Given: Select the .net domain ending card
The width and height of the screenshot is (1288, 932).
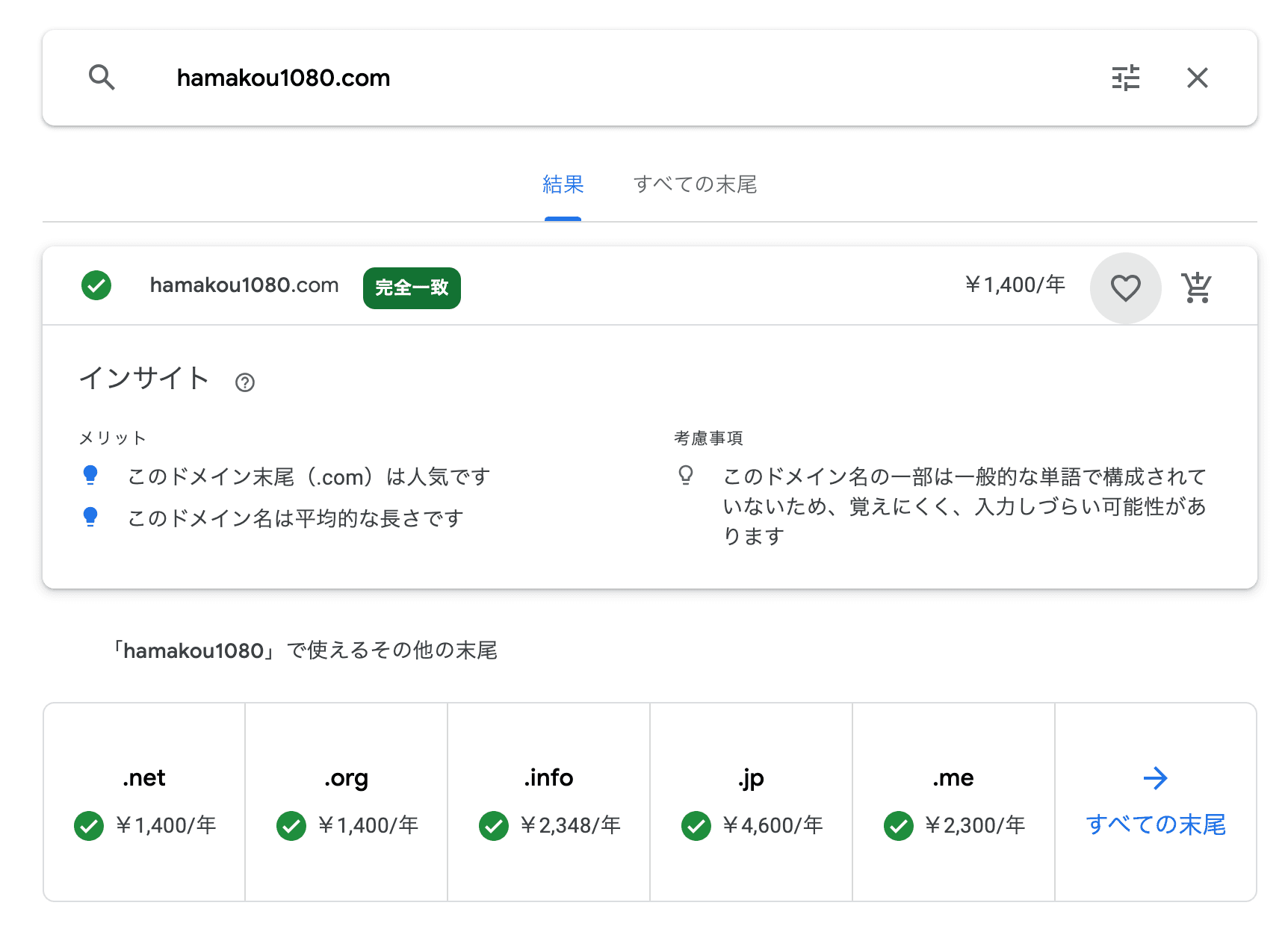Looking at the screenshot, I should 144,802.
